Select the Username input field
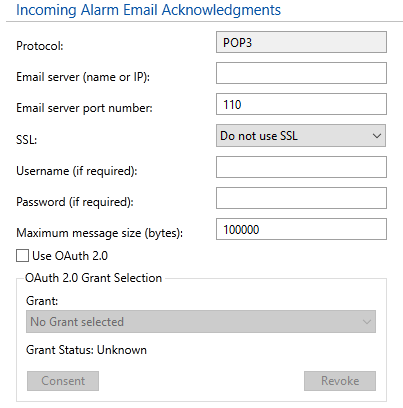The image size is (403, 408). point(301,167)
